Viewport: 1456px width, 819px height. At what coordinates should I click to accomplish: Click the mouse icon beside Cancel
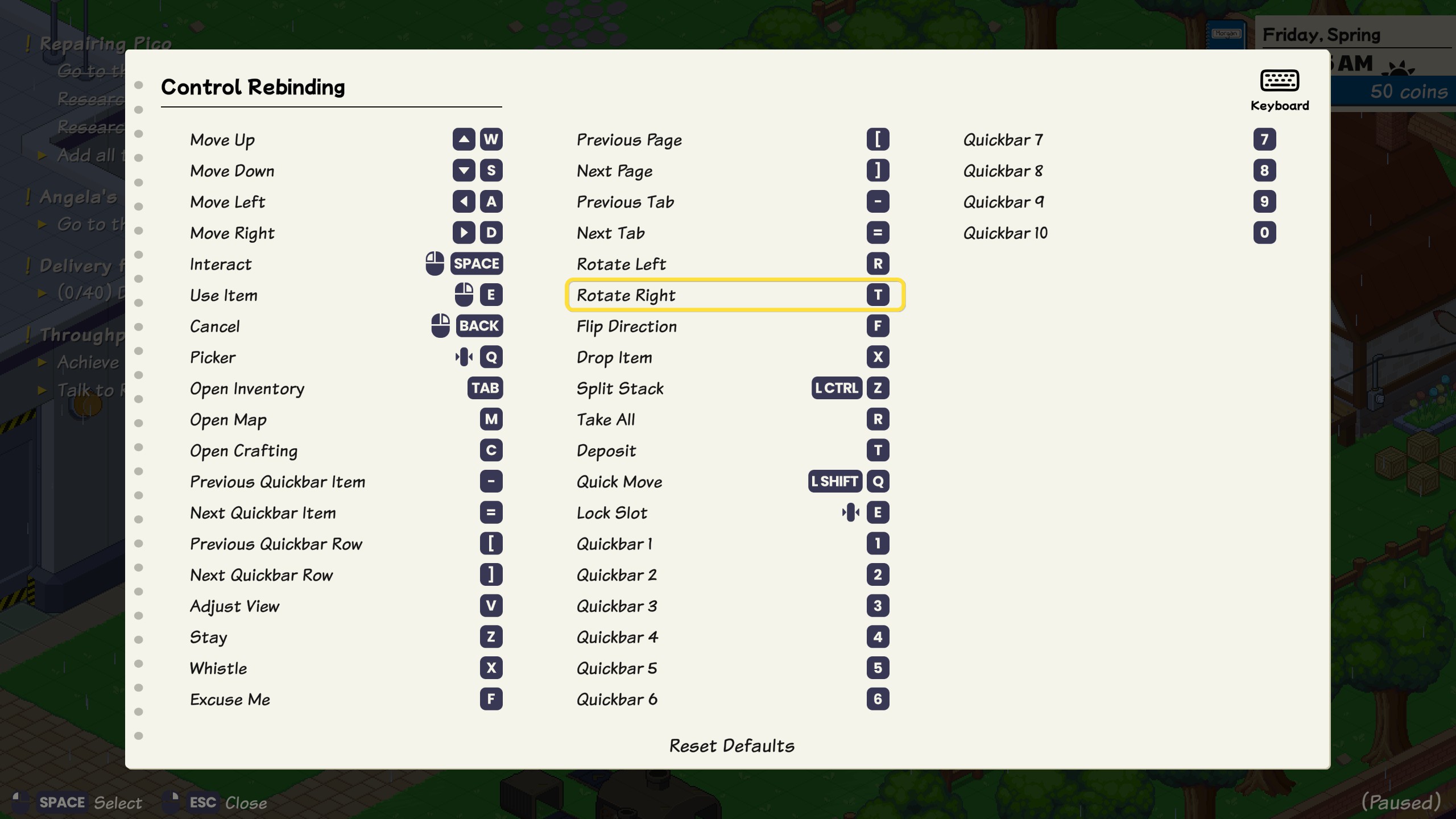point(440,326)
